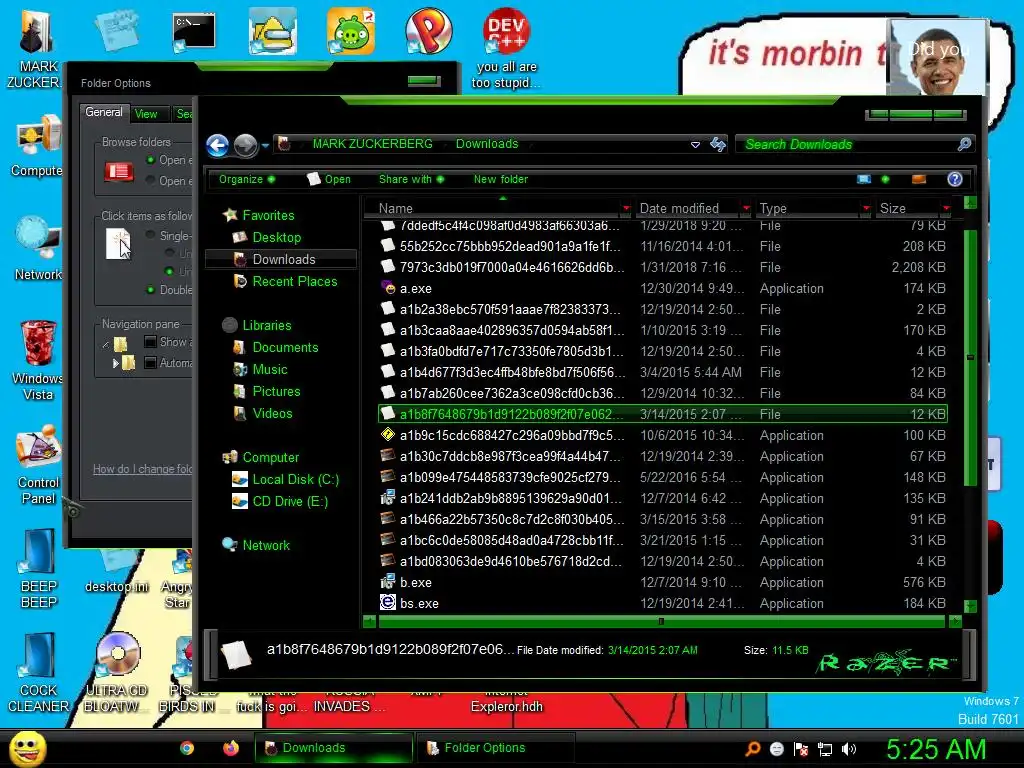Image resolution: width=1024 pixels, height=768 pixels.
Task: Select Single-click radio in Folder Options
Action: pyautogui.click(x=151, y=235)
